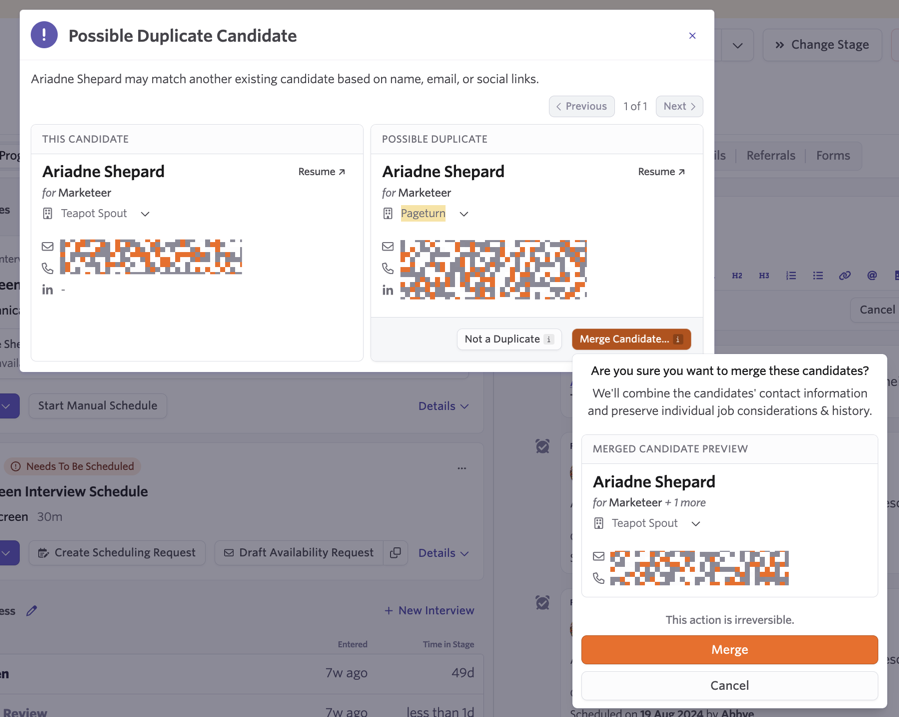Click phone icon in merged candidate preview
The width and height of the screenshot is (899, 717).
click(599, 578)
